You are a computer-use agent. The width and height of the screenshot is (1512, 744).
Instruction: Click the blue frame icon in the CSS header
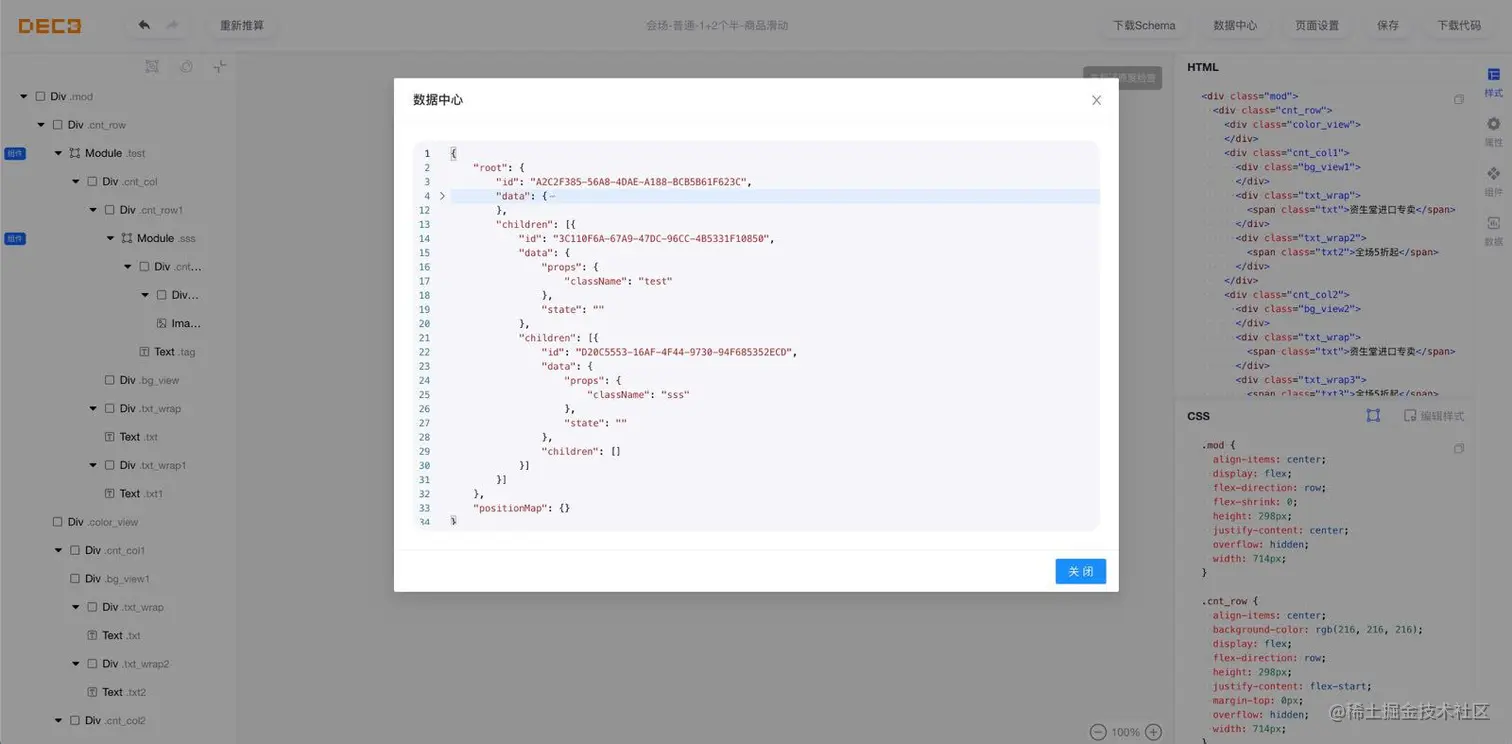click(x=1373, y=415)
